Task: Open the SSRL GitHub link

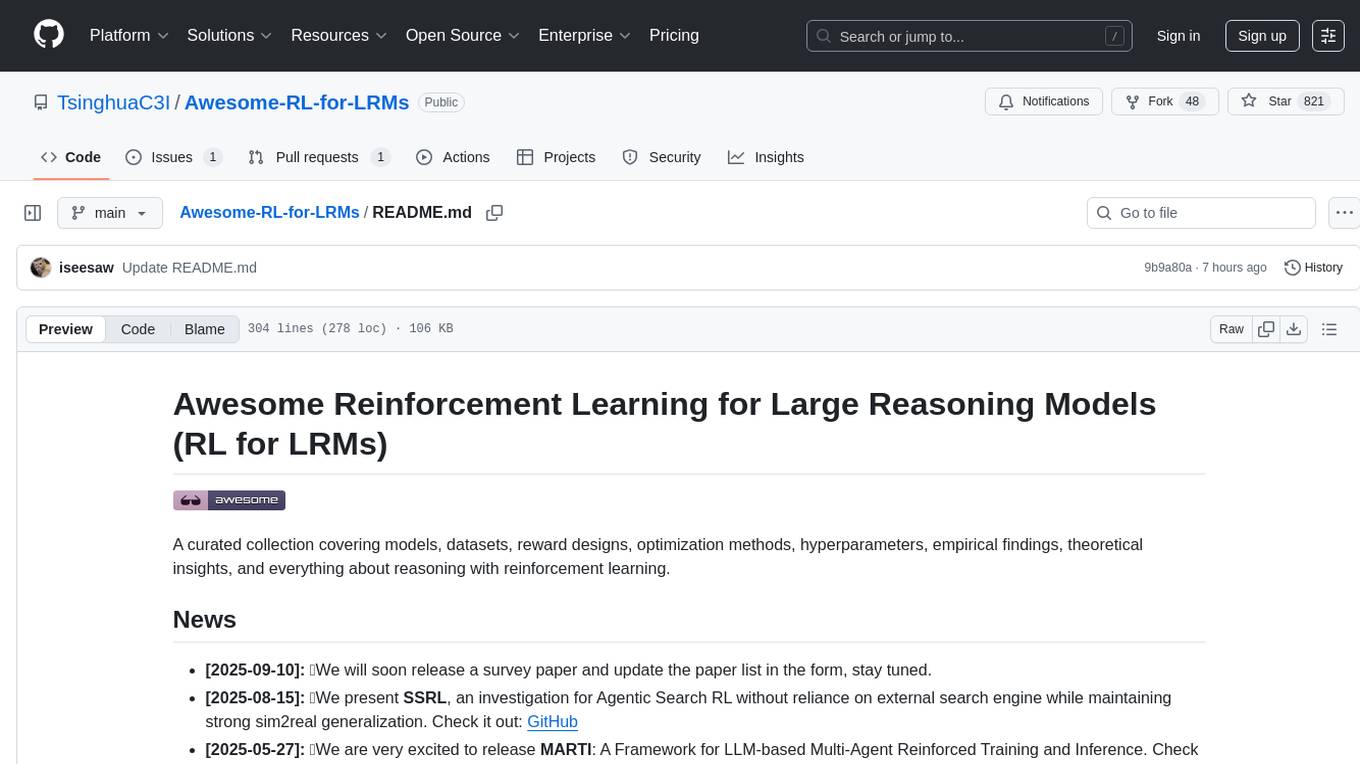Action: click(552, 721)
